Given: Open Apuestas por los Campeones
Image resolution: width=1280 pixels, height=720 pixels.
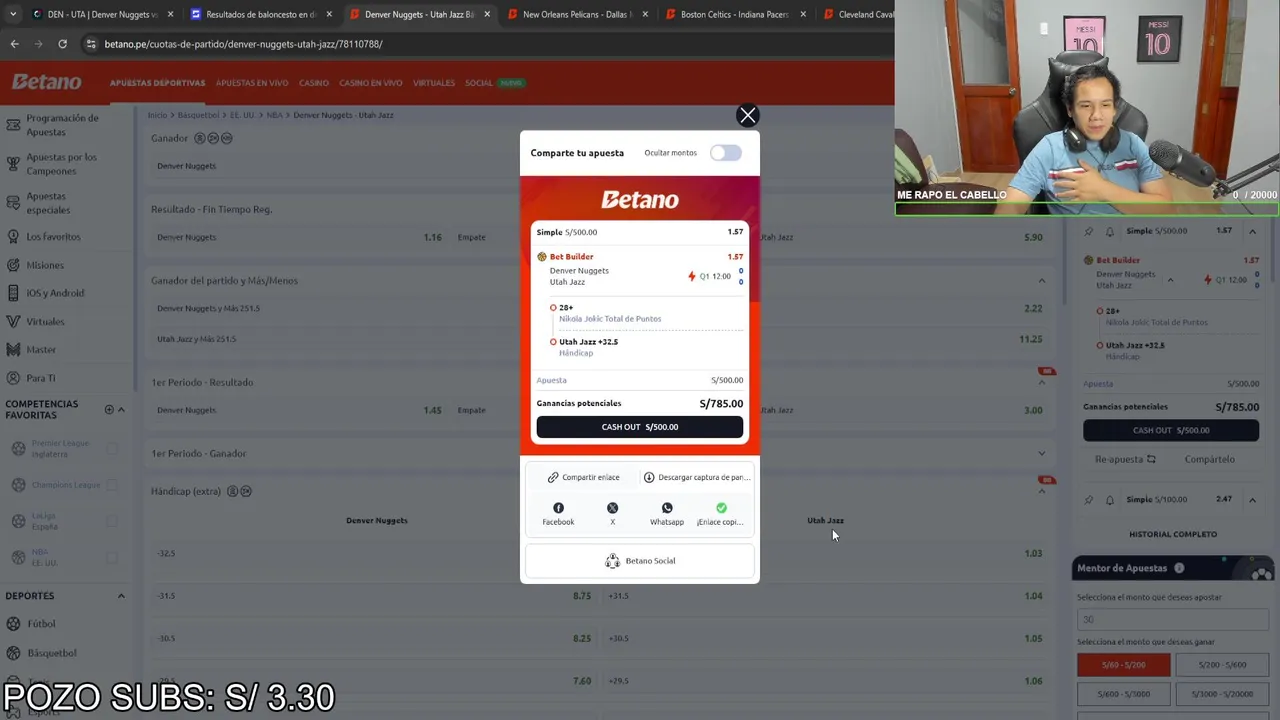Looking at the screenshot, I should pos(62,164).
